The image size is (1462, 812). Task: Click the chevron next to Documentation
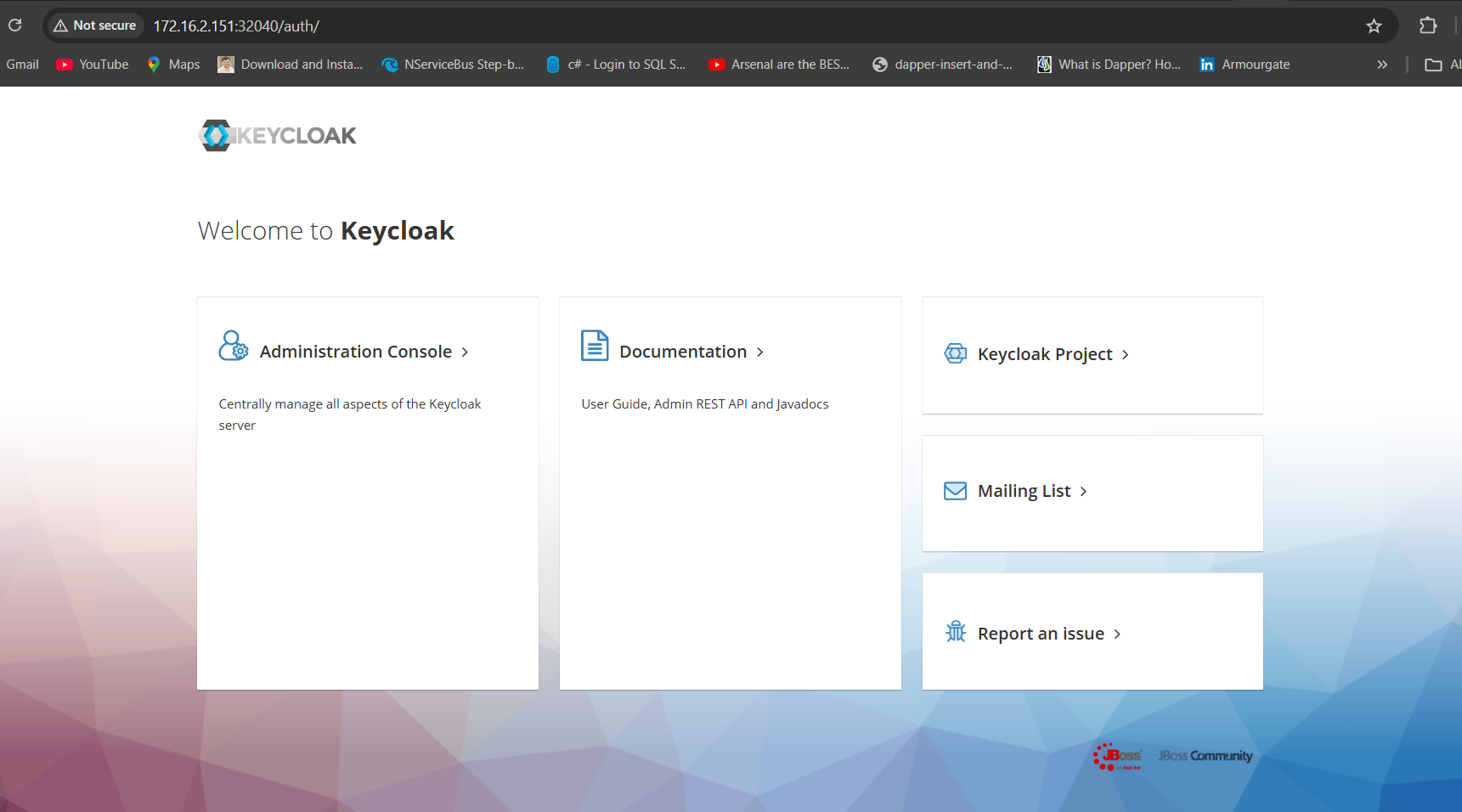pyautogui.click(x=760, y=352)
